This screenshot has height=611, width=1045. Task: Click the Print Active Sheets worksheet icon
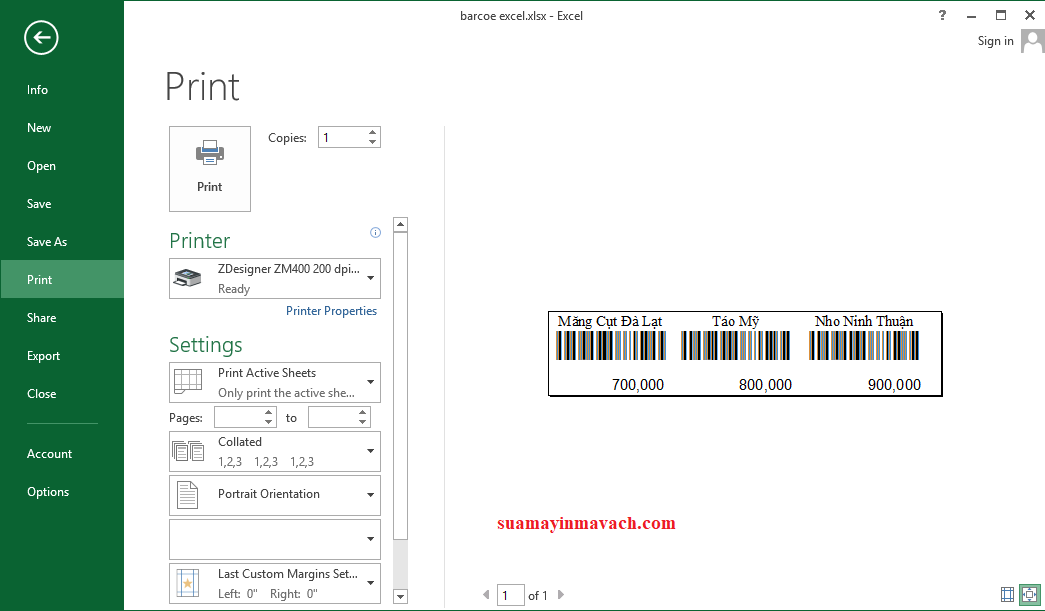coord(188,382)
